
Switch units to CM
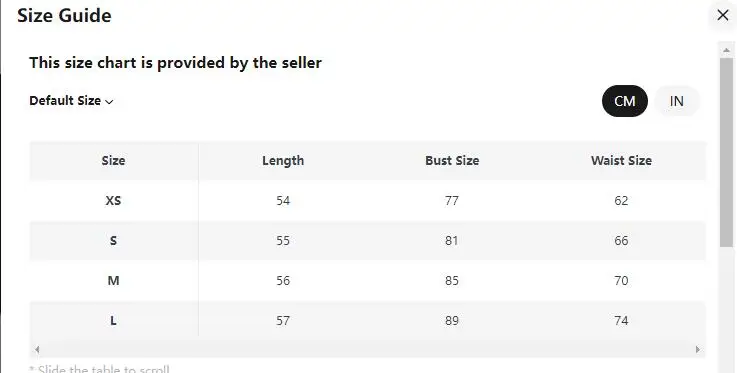625,101
